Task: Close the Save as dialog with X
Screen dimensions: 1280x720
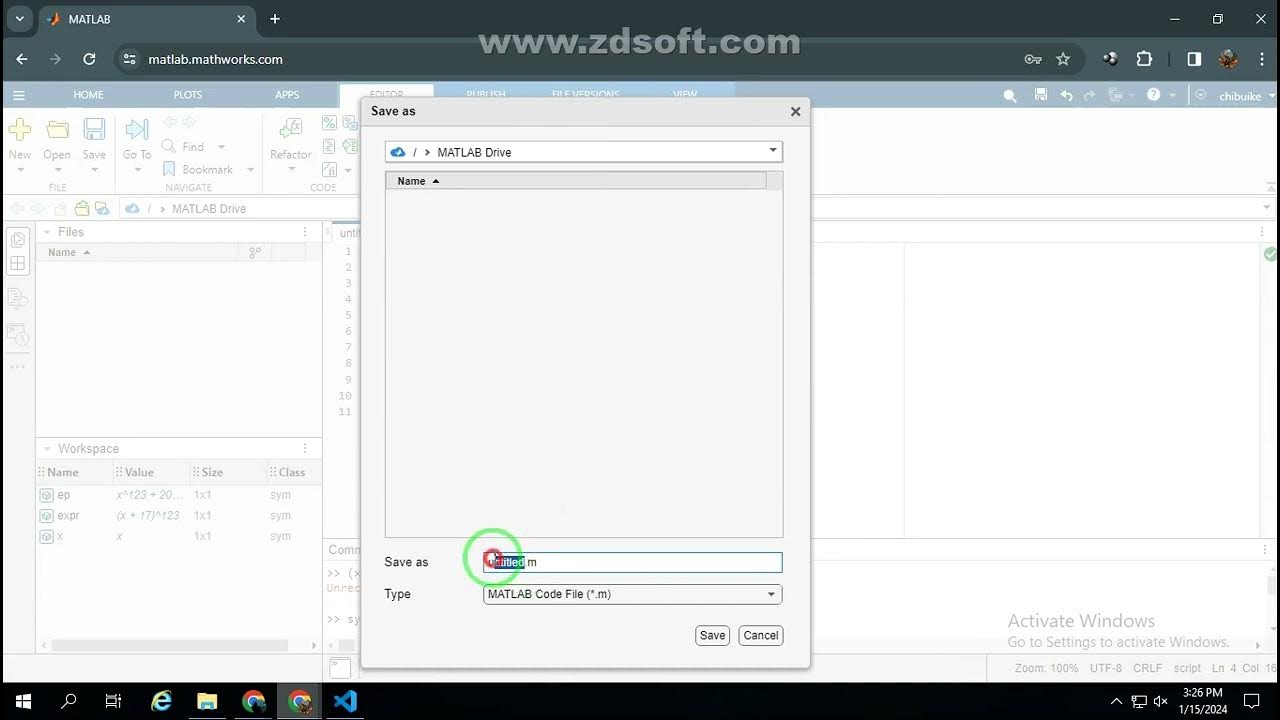Action: point(796,112)
